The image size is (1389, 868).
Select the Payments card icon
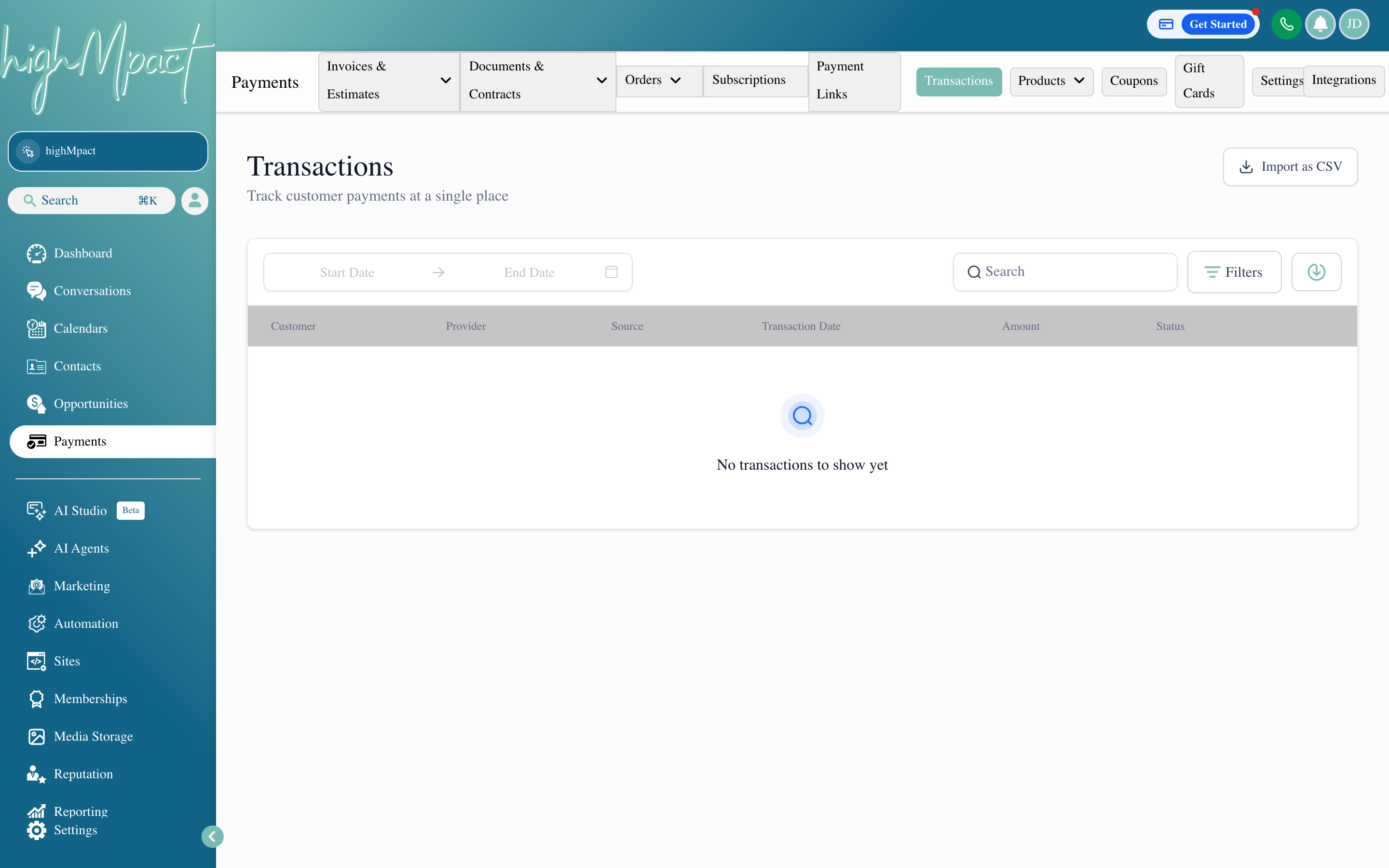[36, 441]
